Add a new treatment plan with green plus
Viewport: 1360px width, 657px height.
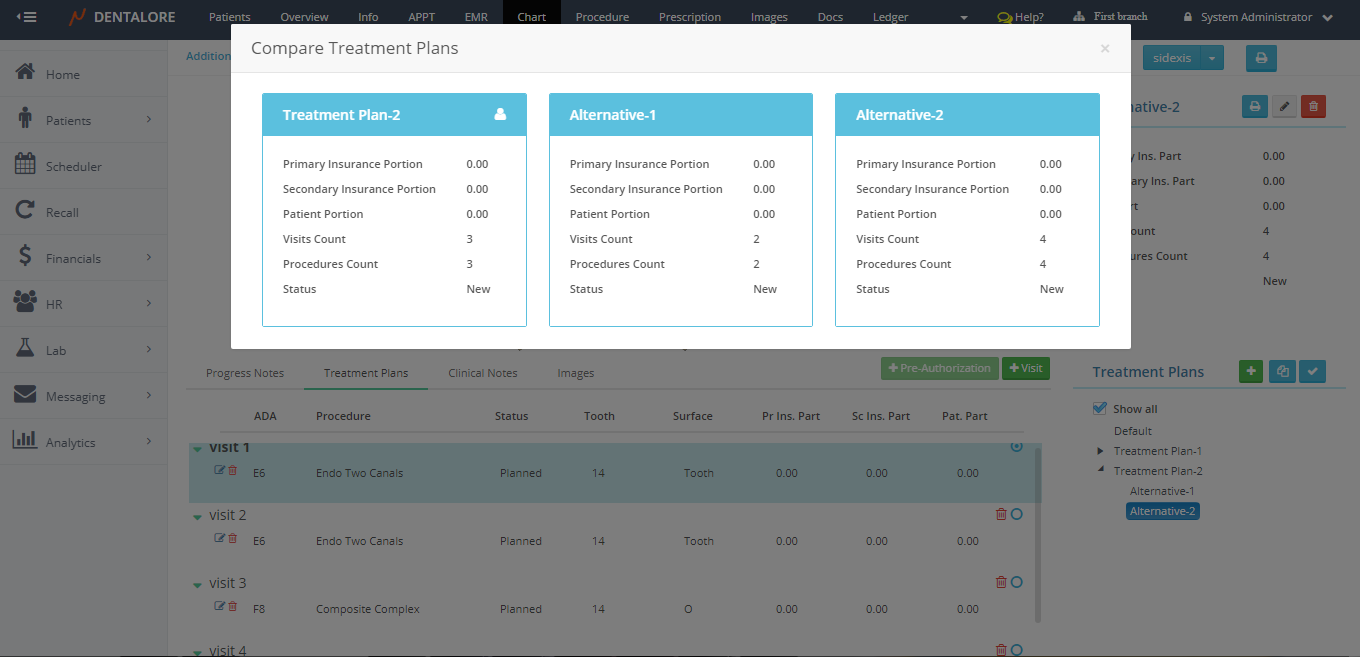tap(1250, 371)
